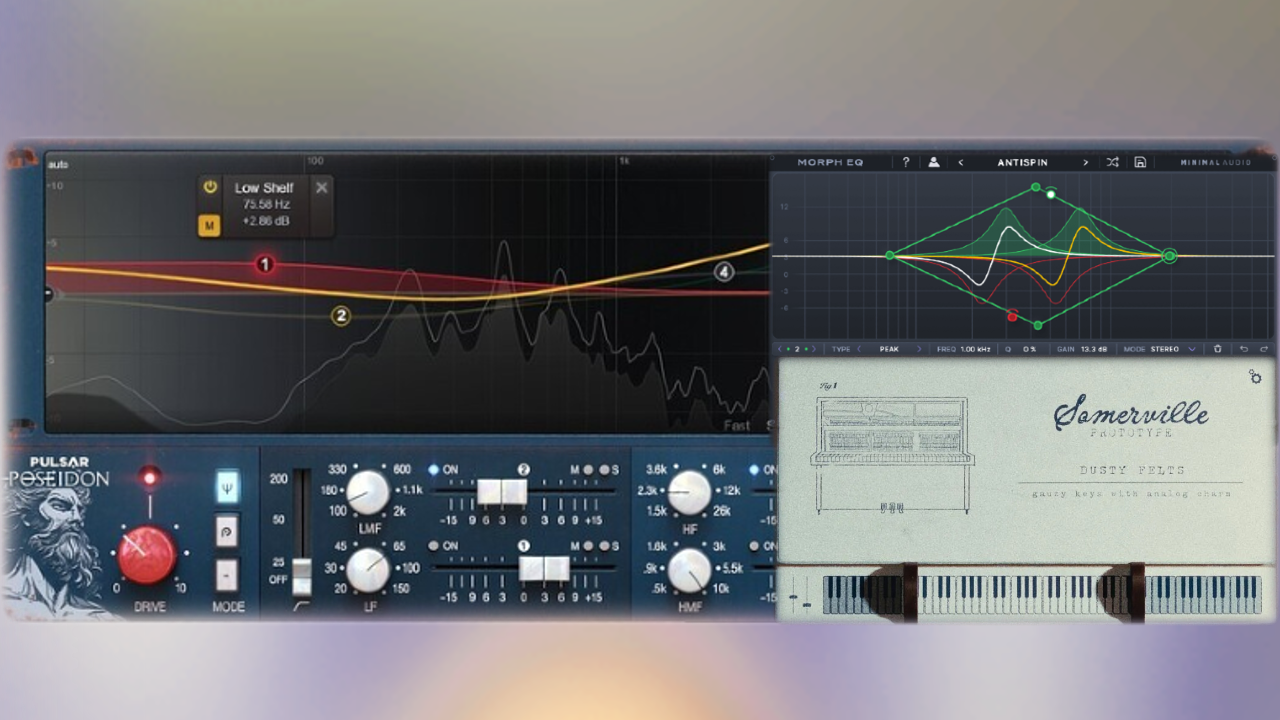Viewport: 1280px width, 720px height.
Task: Switch to previous filter TYPE
Action: [858, 349]
